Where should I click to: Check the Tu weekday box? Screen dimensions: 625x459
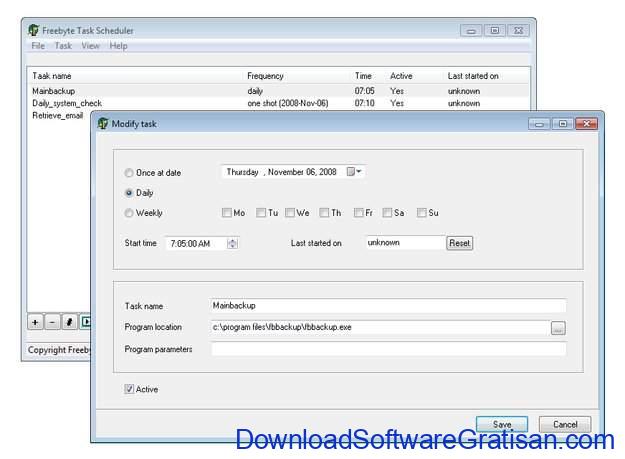pyautogui.click(x=261, y=213)
